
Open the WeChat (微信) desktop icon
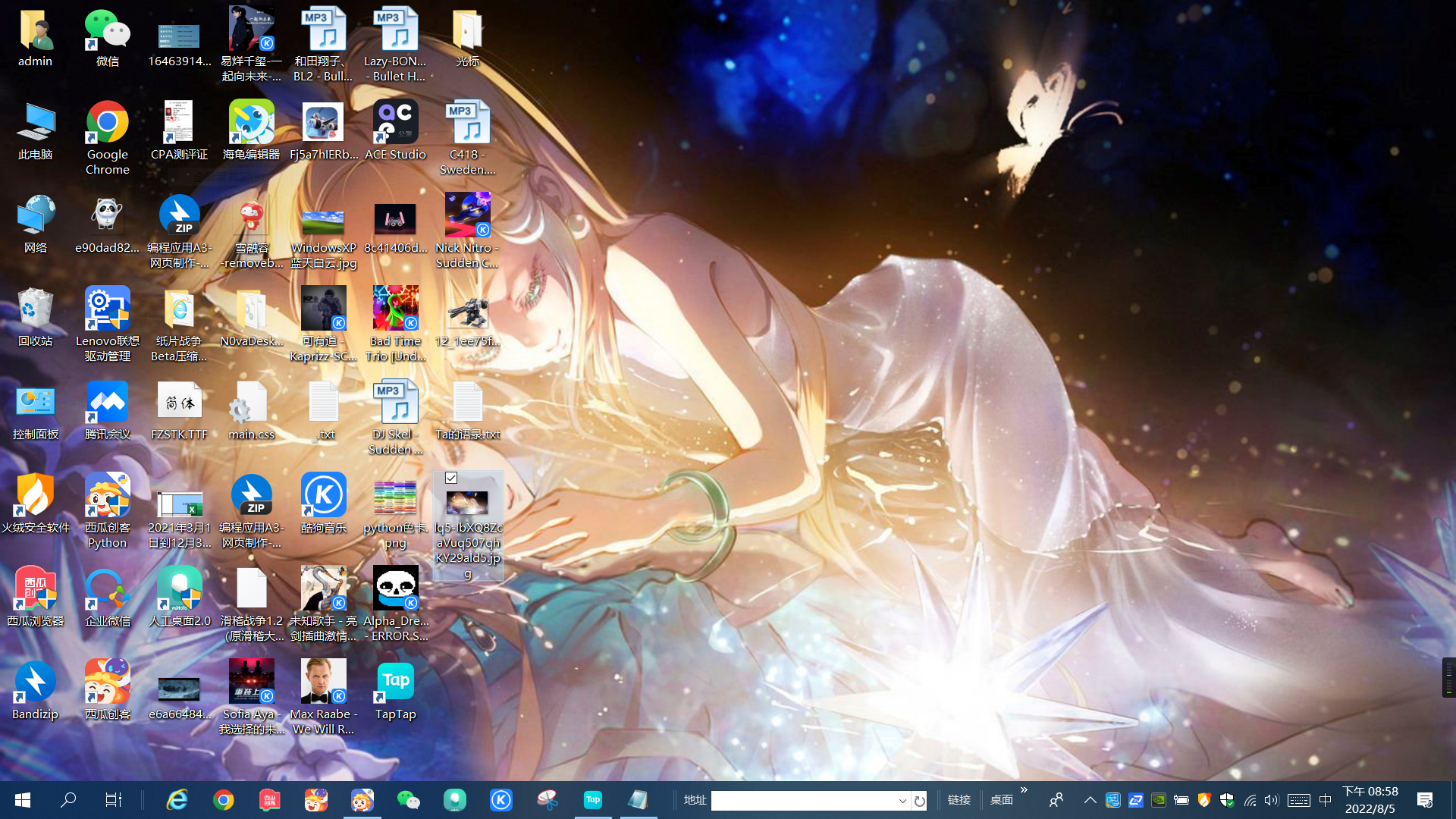[x=107, y=31]
